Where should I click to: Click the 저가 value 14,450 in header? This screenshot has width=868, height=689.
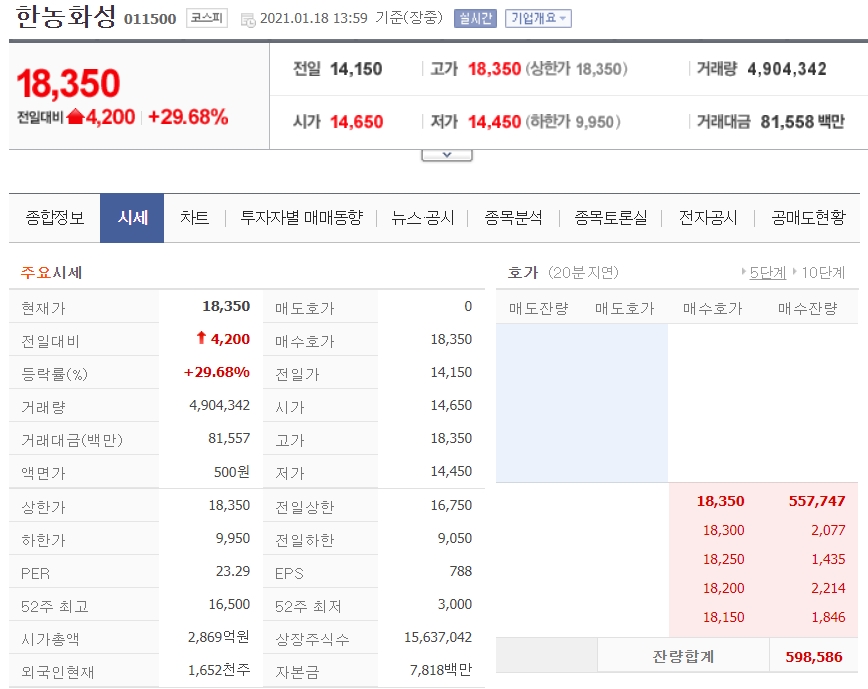(494, 122)
